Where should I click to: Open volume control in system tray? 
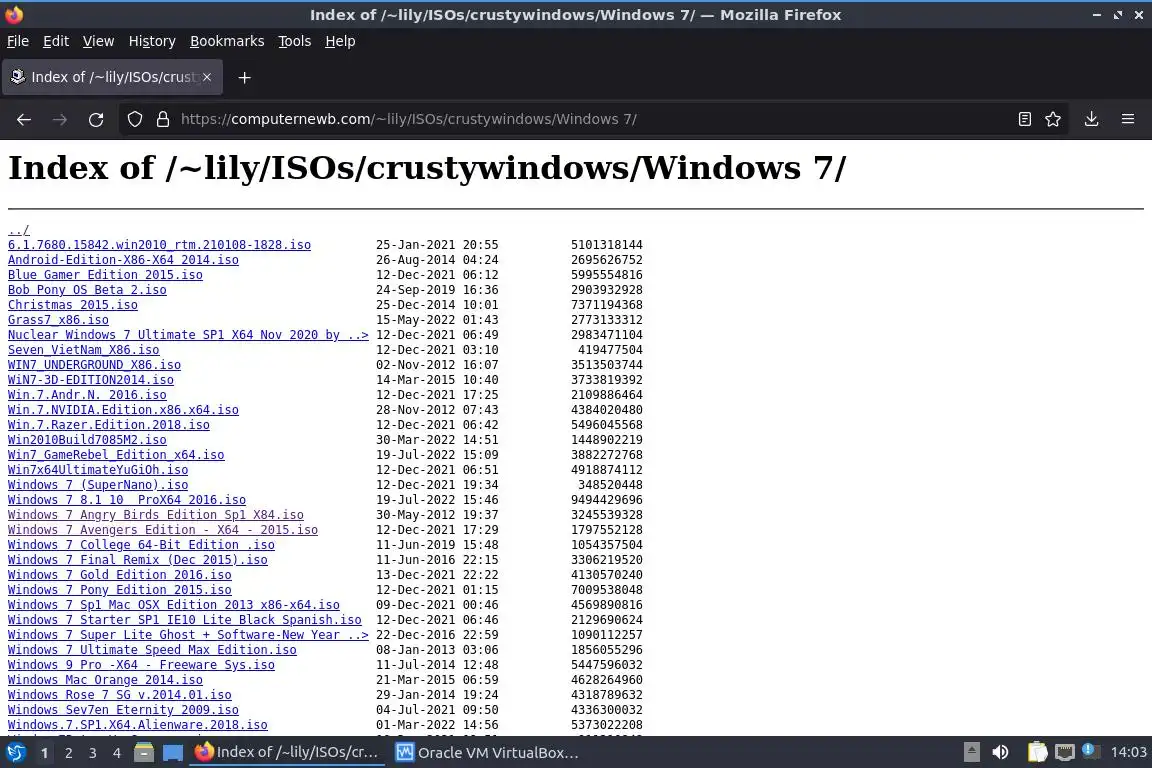(x=1000, y=752)
